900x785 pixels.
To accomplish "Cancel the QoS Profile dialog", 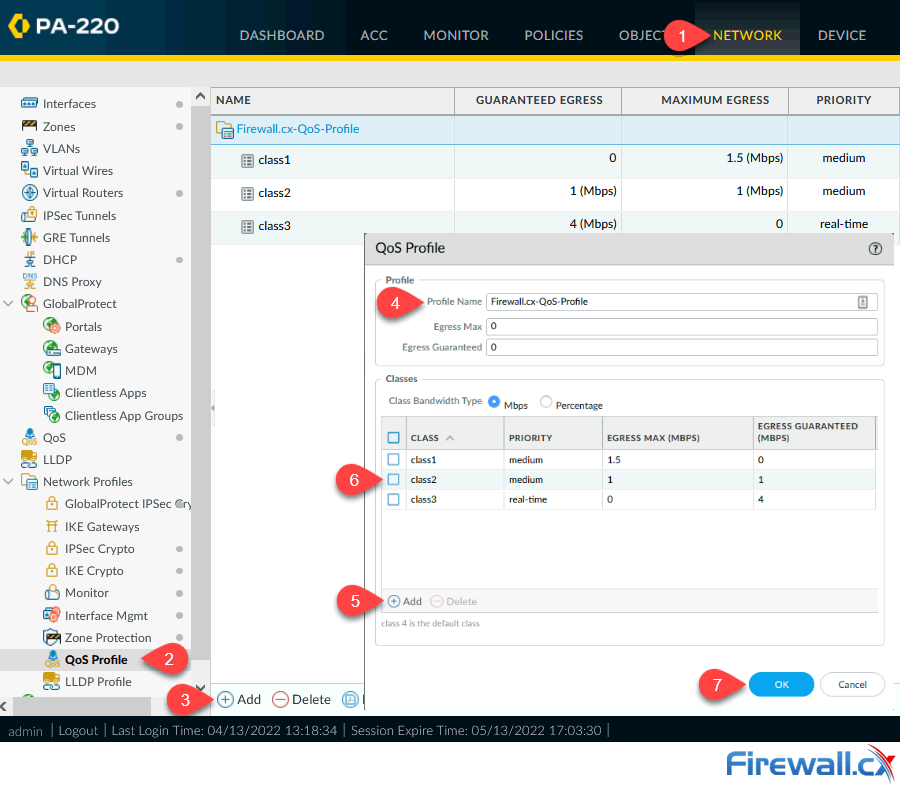I will (x=852, y=684).
